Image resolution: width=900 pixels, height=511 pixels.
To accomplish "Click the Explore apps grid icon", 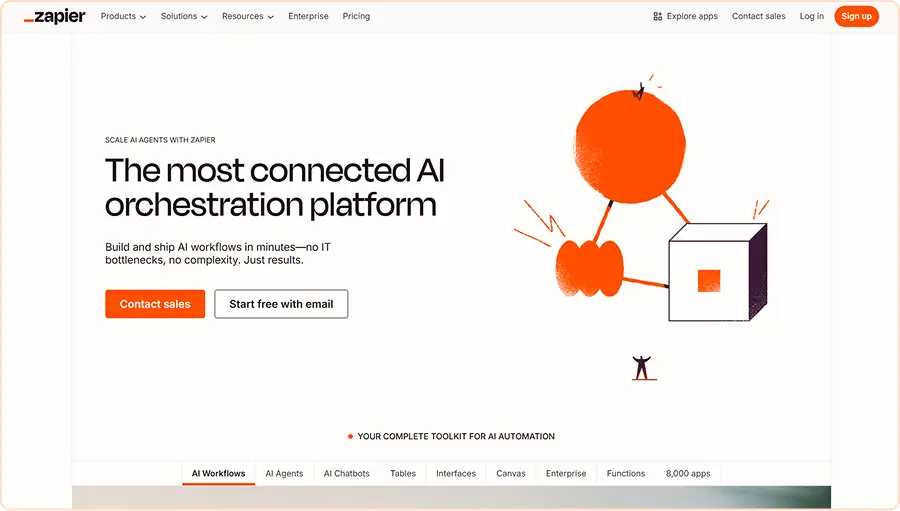I will tap(658, 16).
